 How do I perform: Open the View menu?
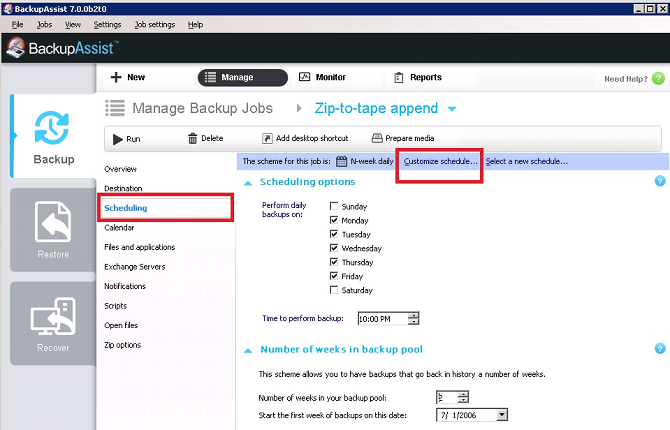point(73,25)
